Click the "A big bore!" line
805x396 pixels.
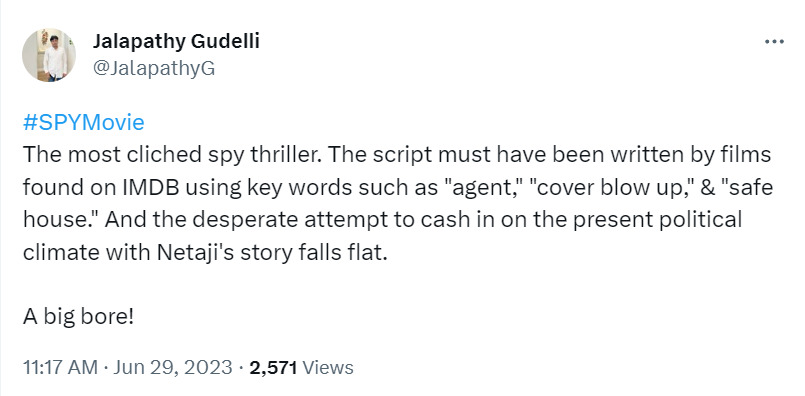78,317
